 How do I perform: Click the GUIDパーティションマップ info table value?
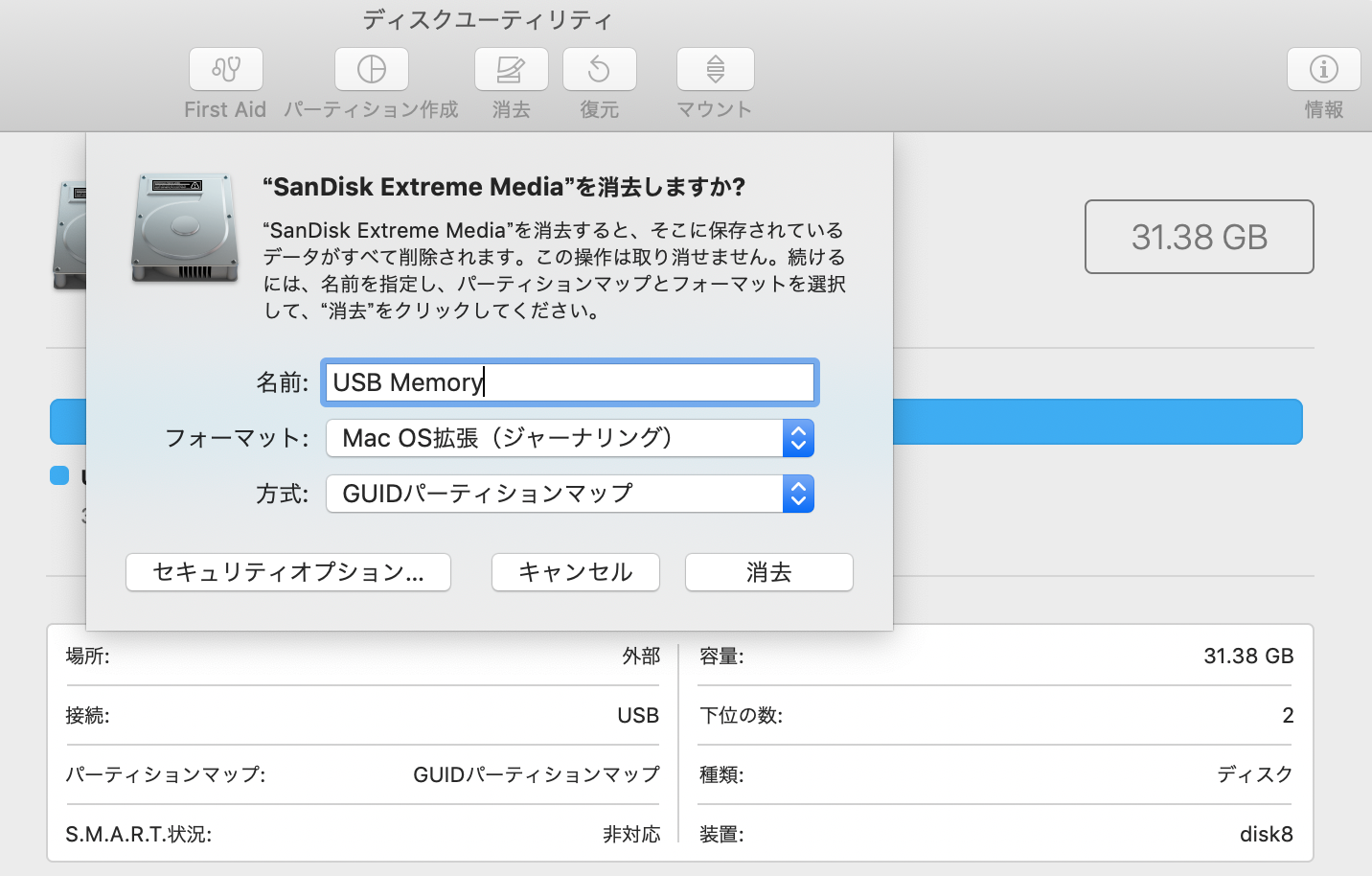[537, 774]
